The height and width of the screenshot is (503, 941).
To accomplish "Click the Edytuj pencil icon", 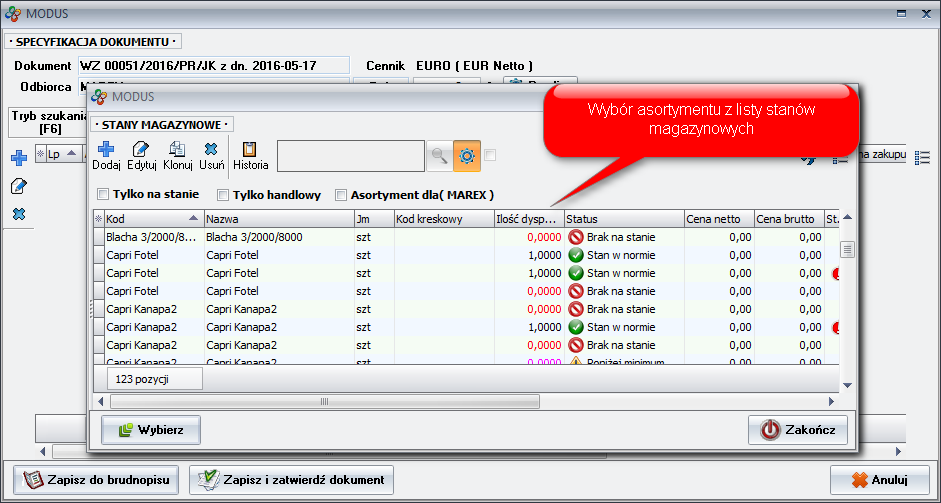I will point(141,149).
